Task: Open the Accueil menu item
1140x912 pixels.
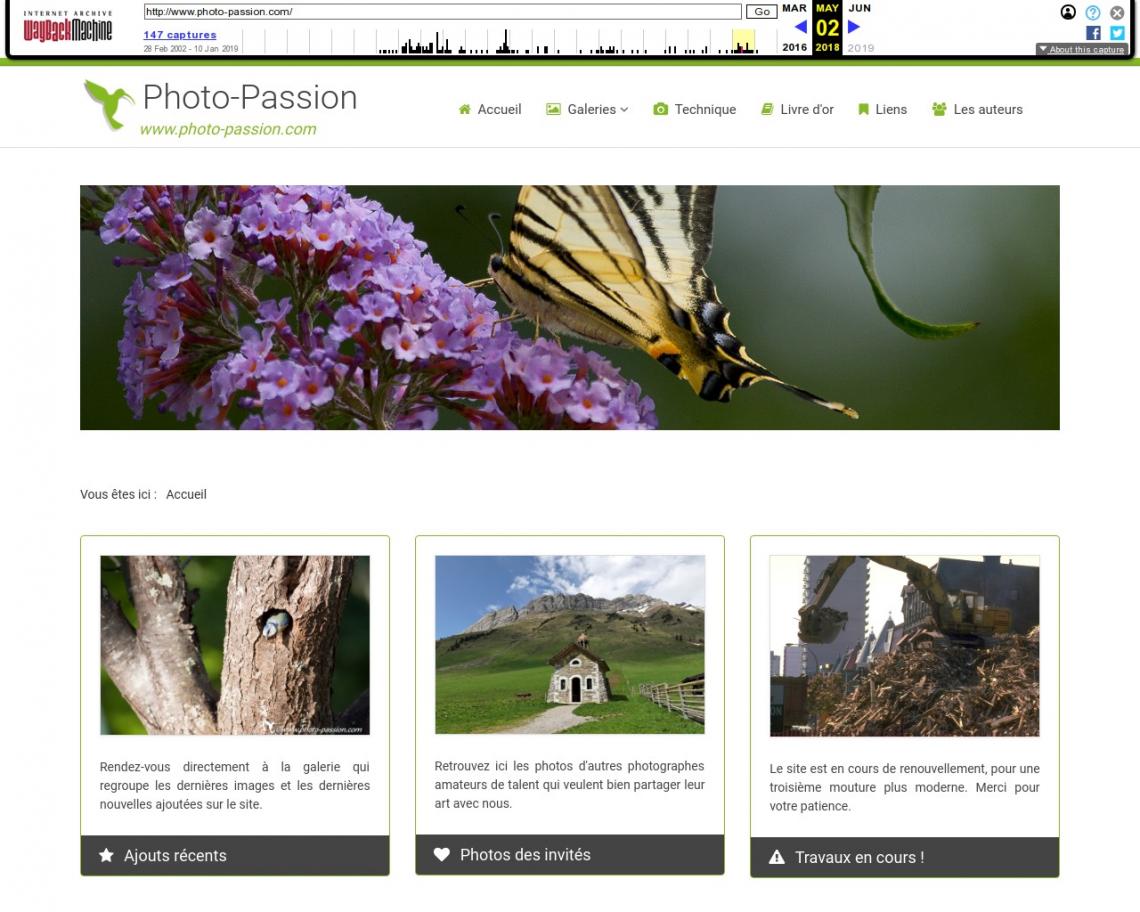Action: point(490,109)
